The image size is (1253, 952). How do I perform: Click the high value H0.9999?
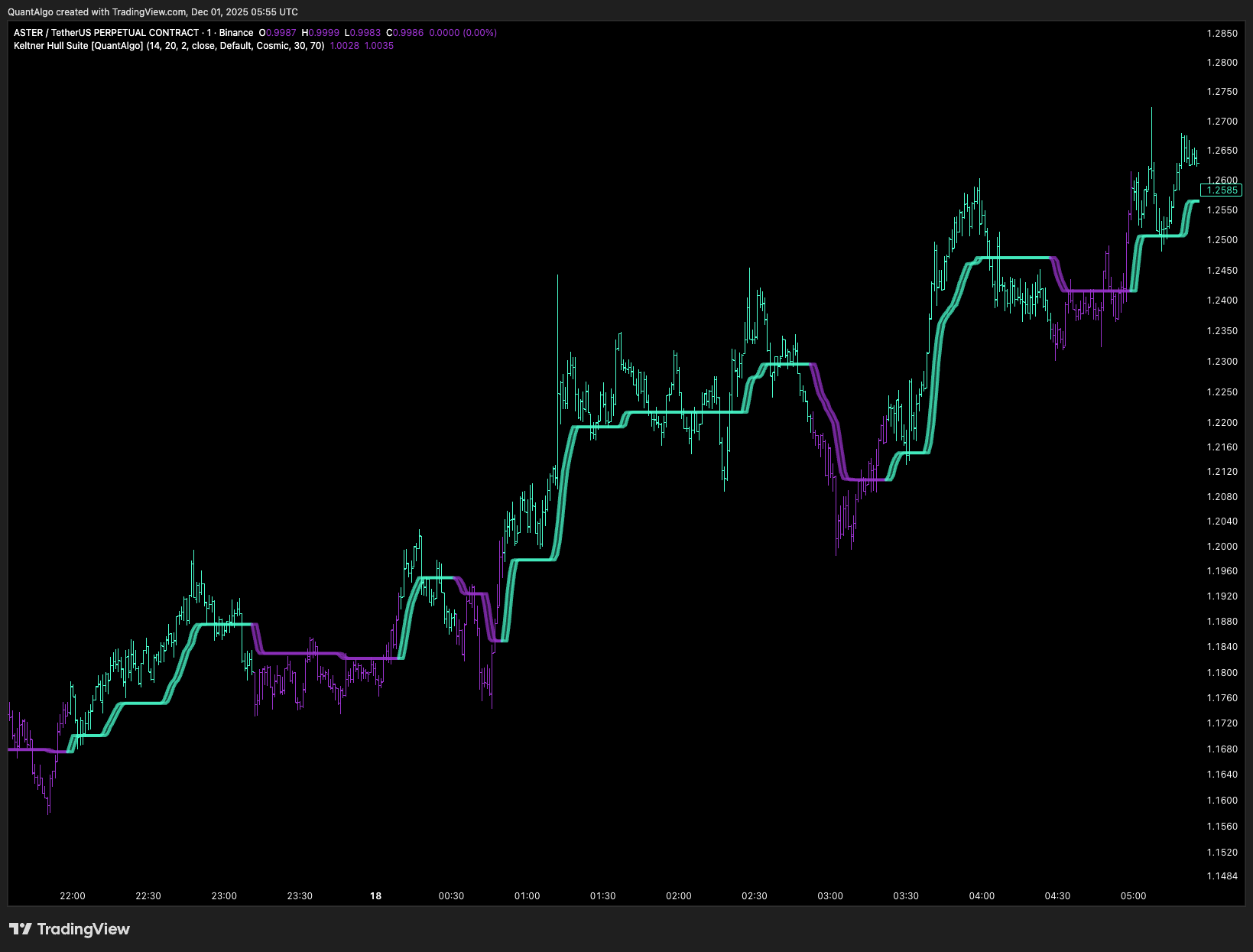[x=320, y=33]
